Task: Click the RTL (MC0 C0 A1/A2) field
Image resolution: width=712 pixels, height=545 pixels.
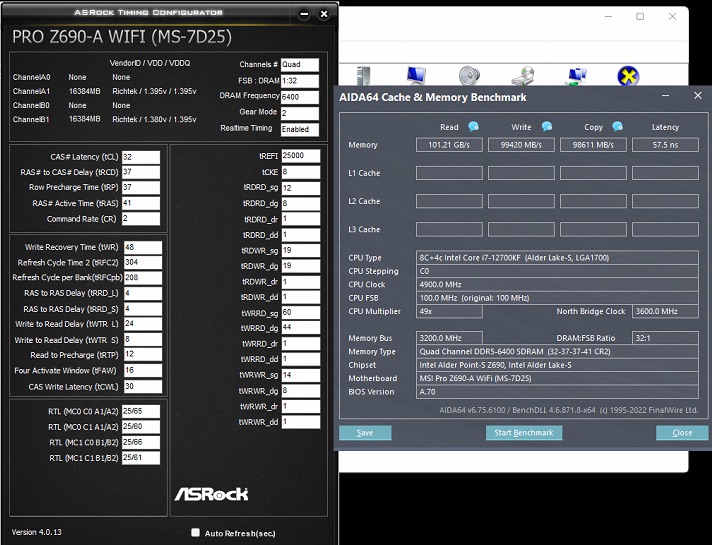Action: click(x=141, y=411)
